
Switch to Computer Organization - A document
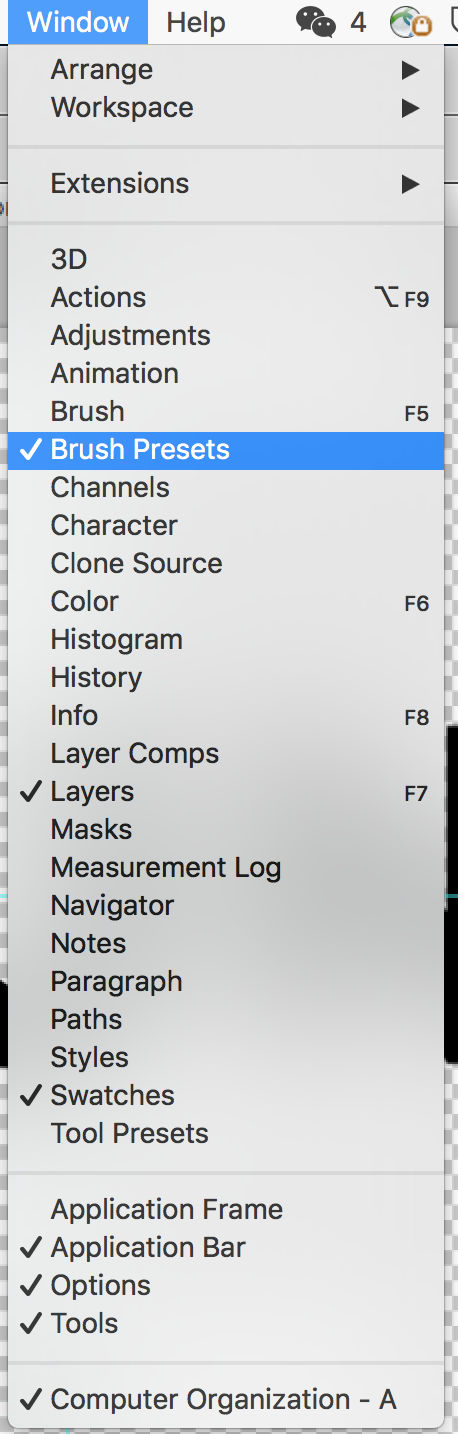tap(226, 1400)
